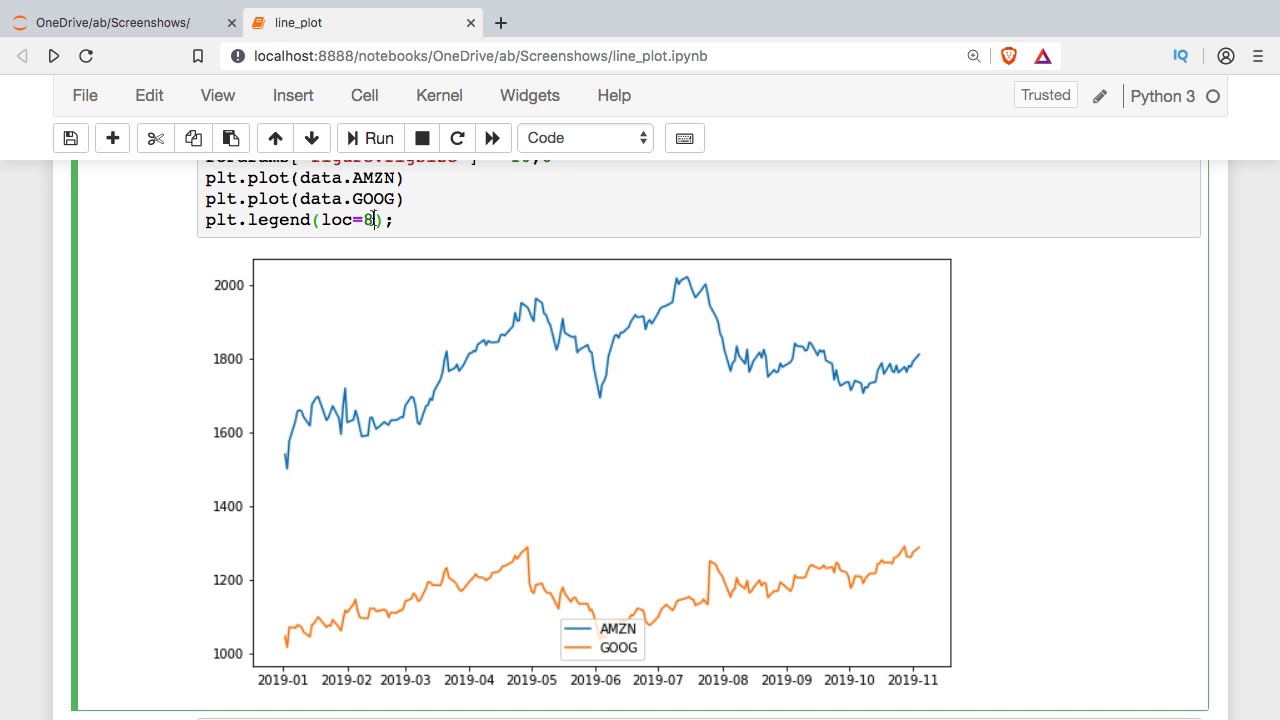The width and height of the screenshot is (1280, 720).
Task: Expand the Code cell type dropdown
Action: coord(585,138)
